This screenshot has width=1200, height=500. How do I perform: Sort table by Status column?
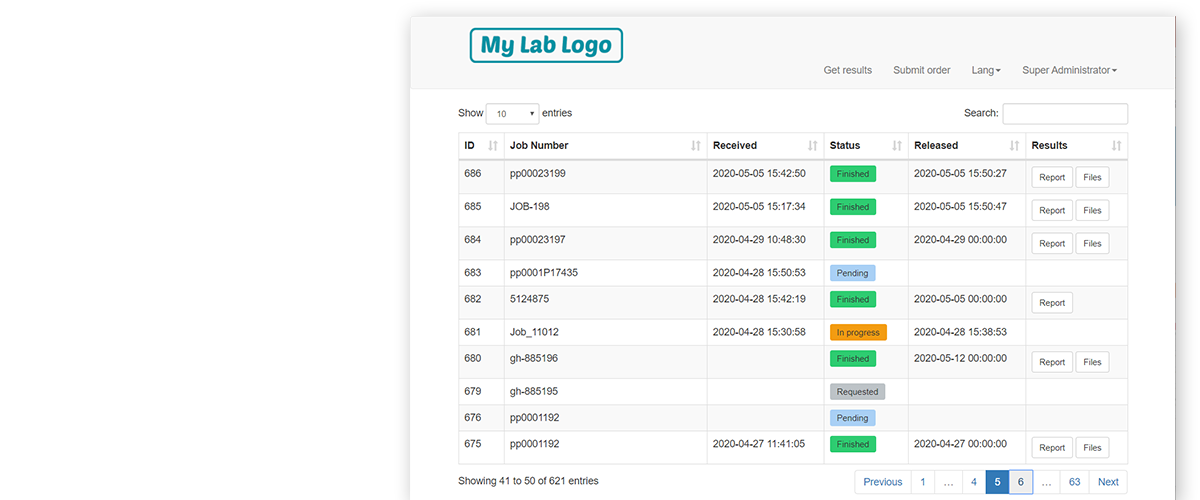[x=866, y=146]
